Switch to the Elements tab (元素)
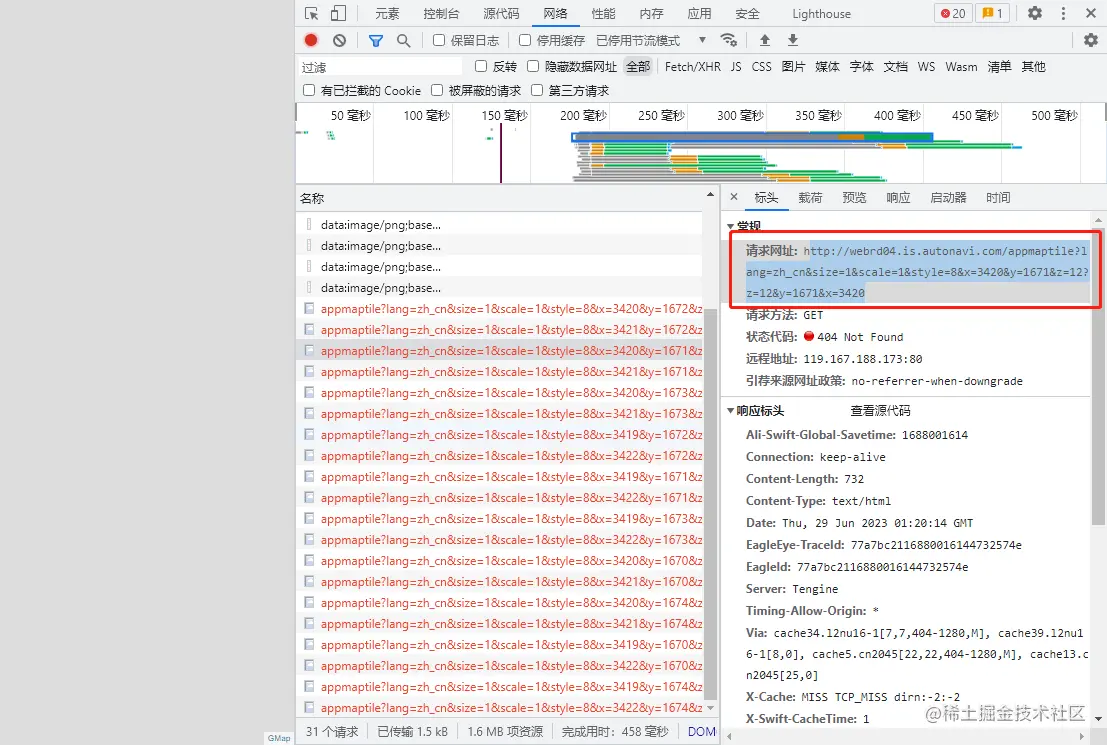Viewport: 1107px width, 745px height. pos(387,13)
